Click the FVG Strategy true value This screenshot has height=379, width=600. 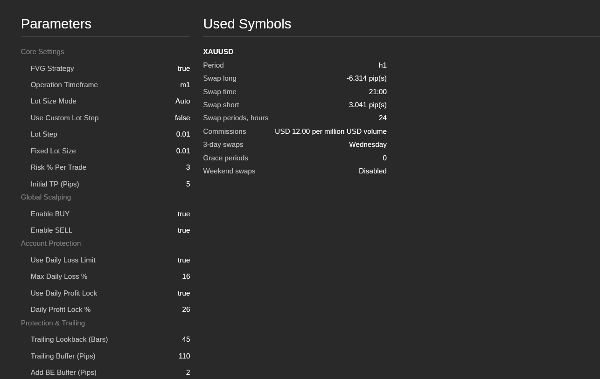point(184,69)
